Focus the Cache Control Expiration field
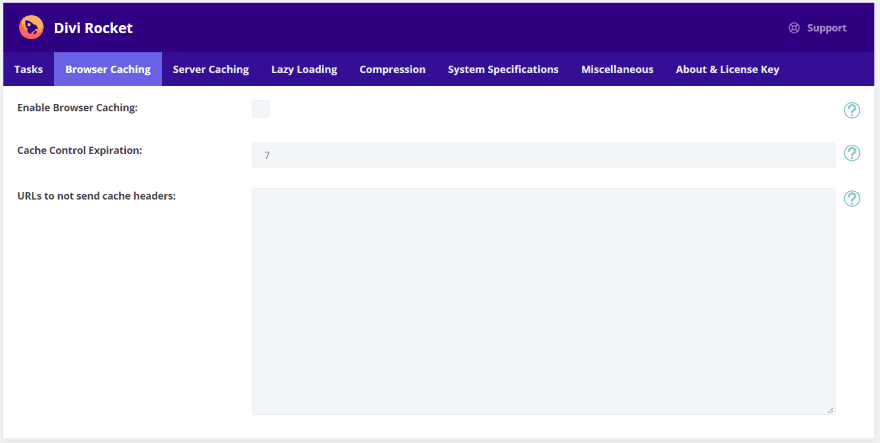This screenshot has height=443, width=880. [x=543, y=155]
